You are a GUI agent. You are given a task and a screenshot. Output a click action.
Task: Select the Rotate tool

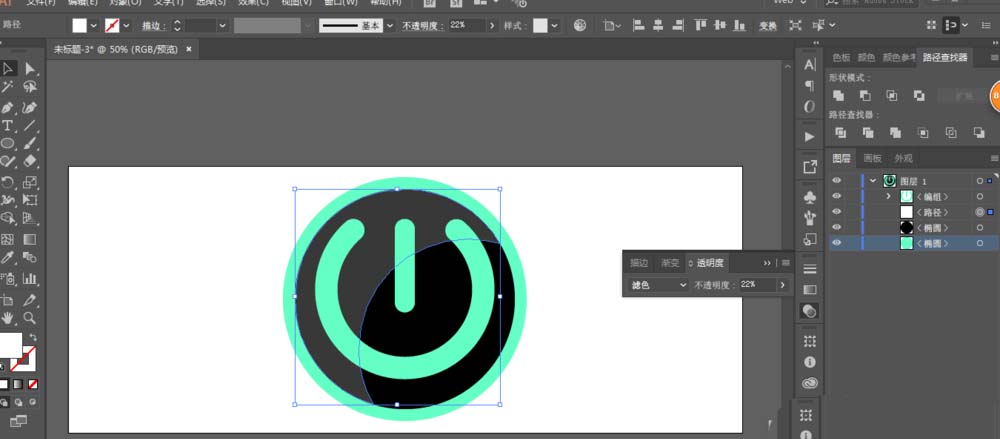pos(8,182)
